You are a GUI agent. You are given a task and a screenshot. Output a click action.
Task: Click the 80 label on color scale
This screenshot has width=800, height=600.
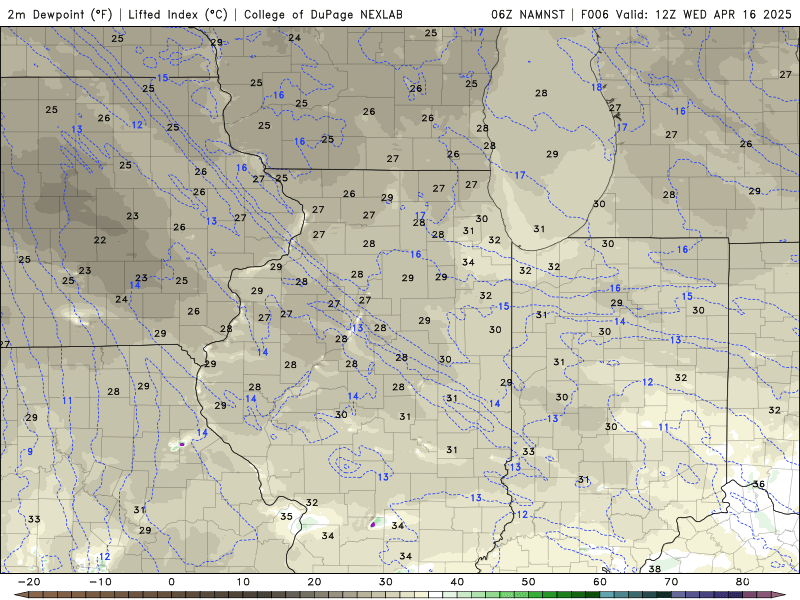point(743,582)
